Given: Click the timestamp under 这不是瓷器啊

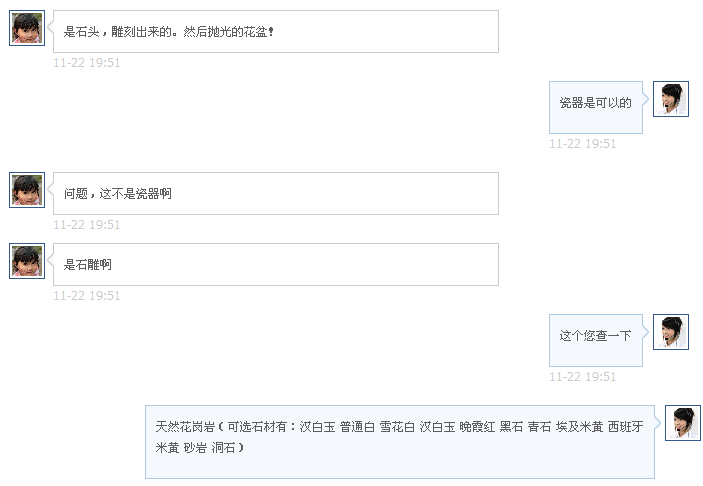Looking at the screenshot, I should [87, 225].
